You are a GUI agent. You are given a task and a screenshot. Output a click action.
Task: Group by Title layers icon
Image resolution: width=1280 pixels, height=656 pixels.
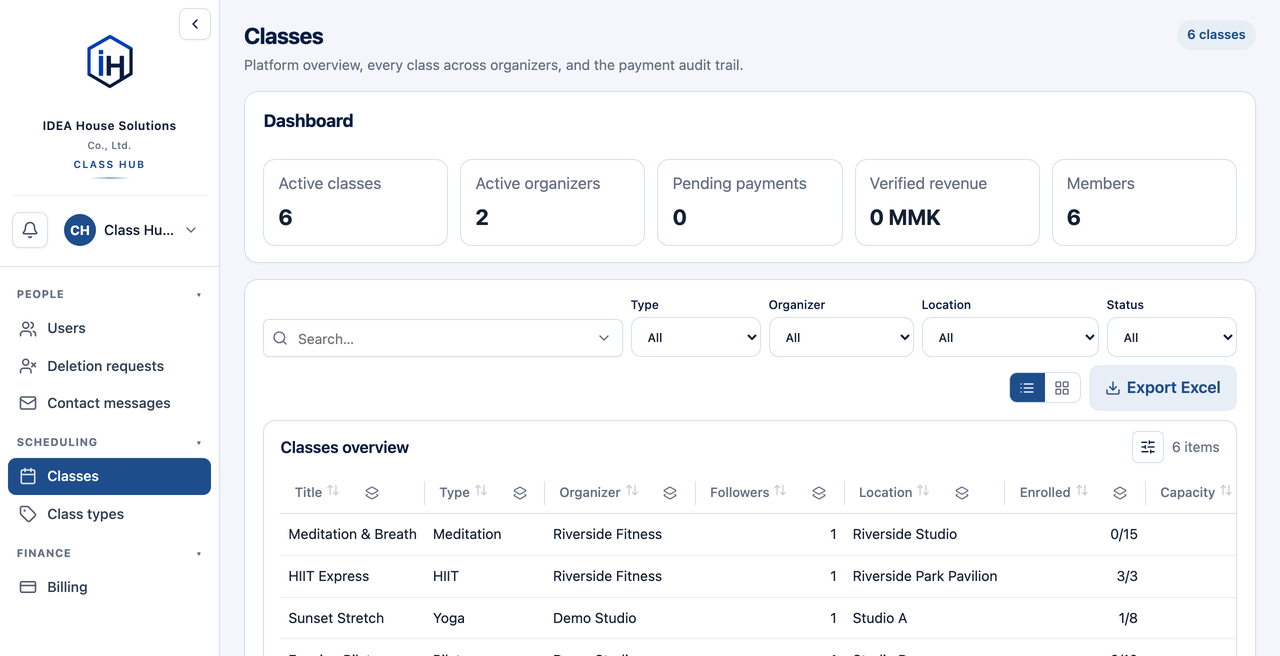point(371,493)
